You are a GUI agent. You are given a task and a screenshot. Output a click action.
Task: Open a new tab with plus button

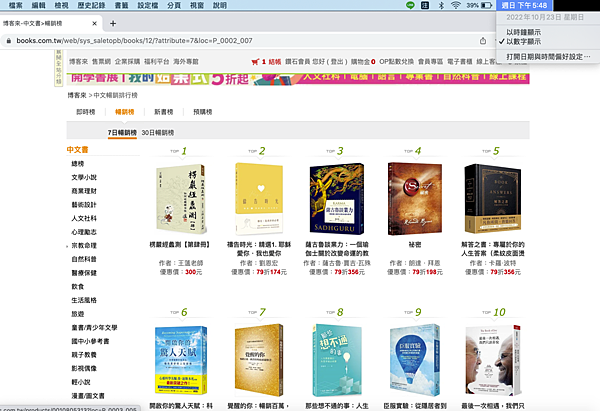click(113, 23)
